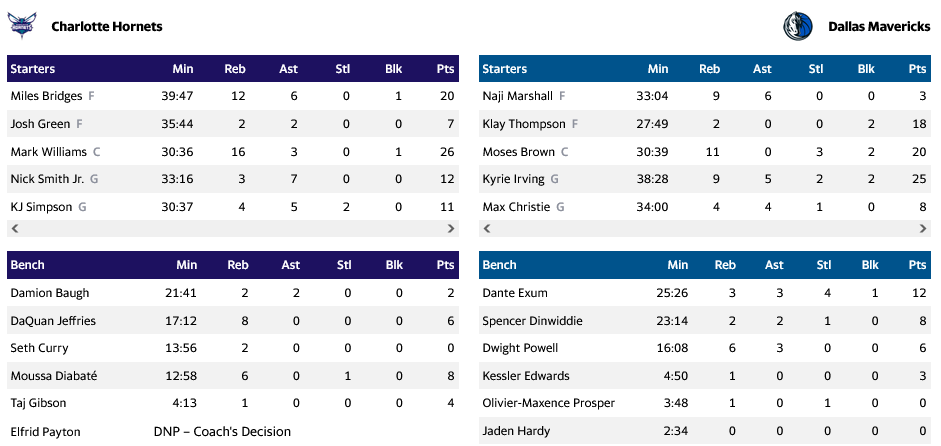Click Pts column header in Hornets starters
Screen dimensions: 941x446
click(x=445, y=69)
